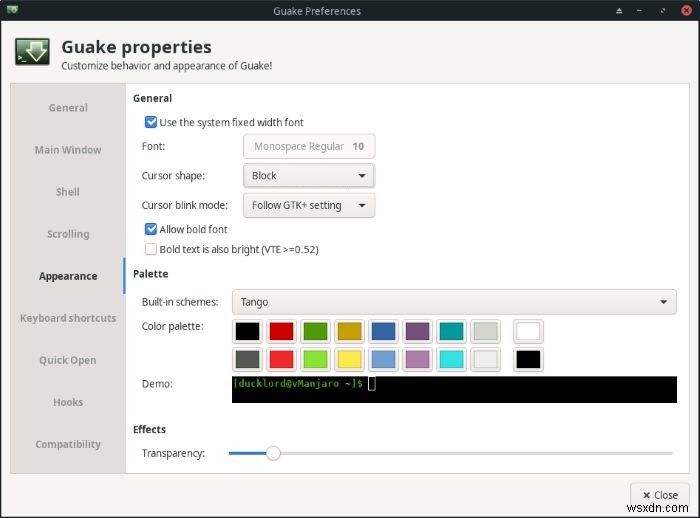Pick the black swatch in top palette row
The image size is (700, 518).
[x=247, y=331]
